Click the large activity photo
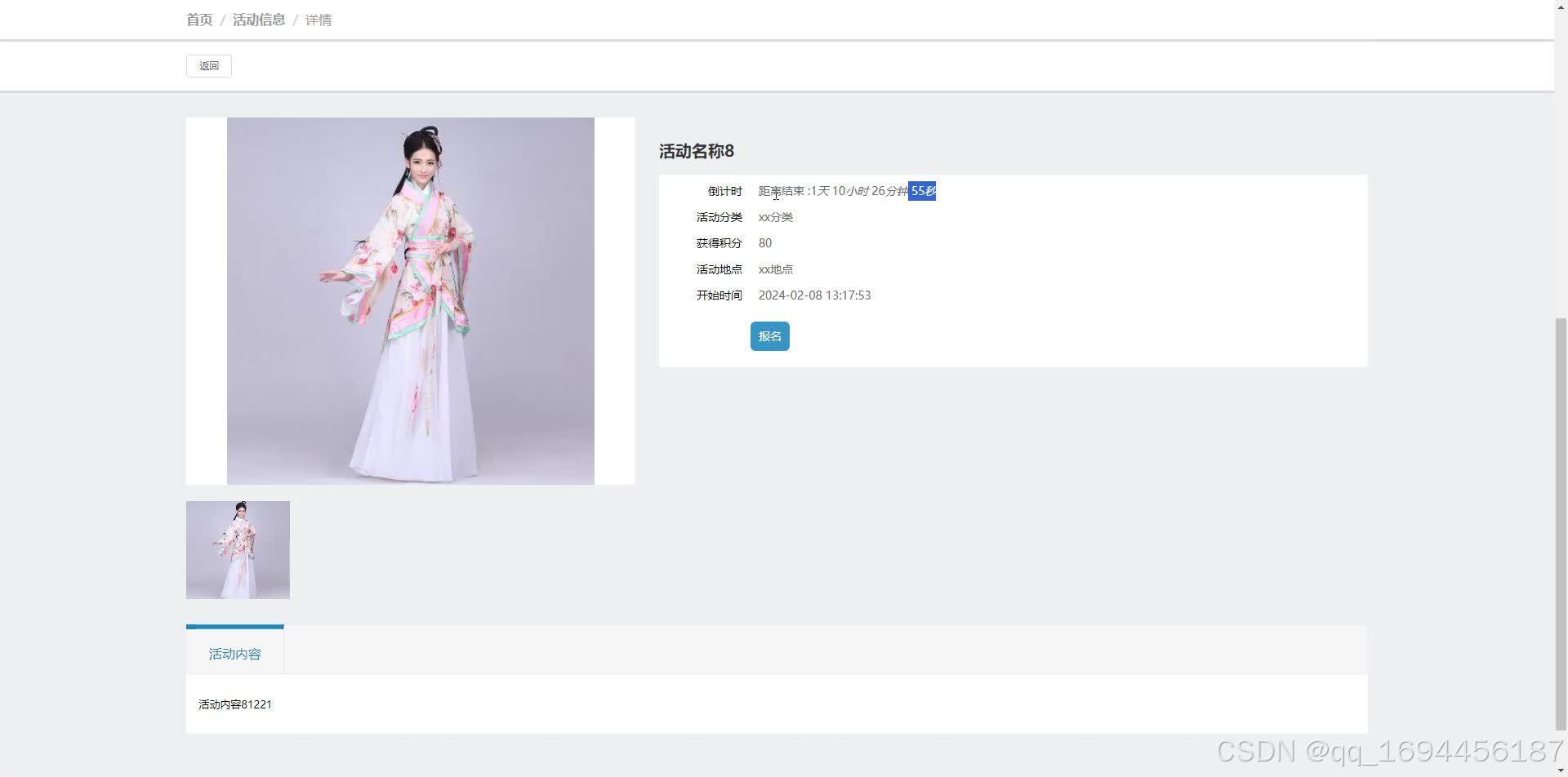 click(411, 301)
